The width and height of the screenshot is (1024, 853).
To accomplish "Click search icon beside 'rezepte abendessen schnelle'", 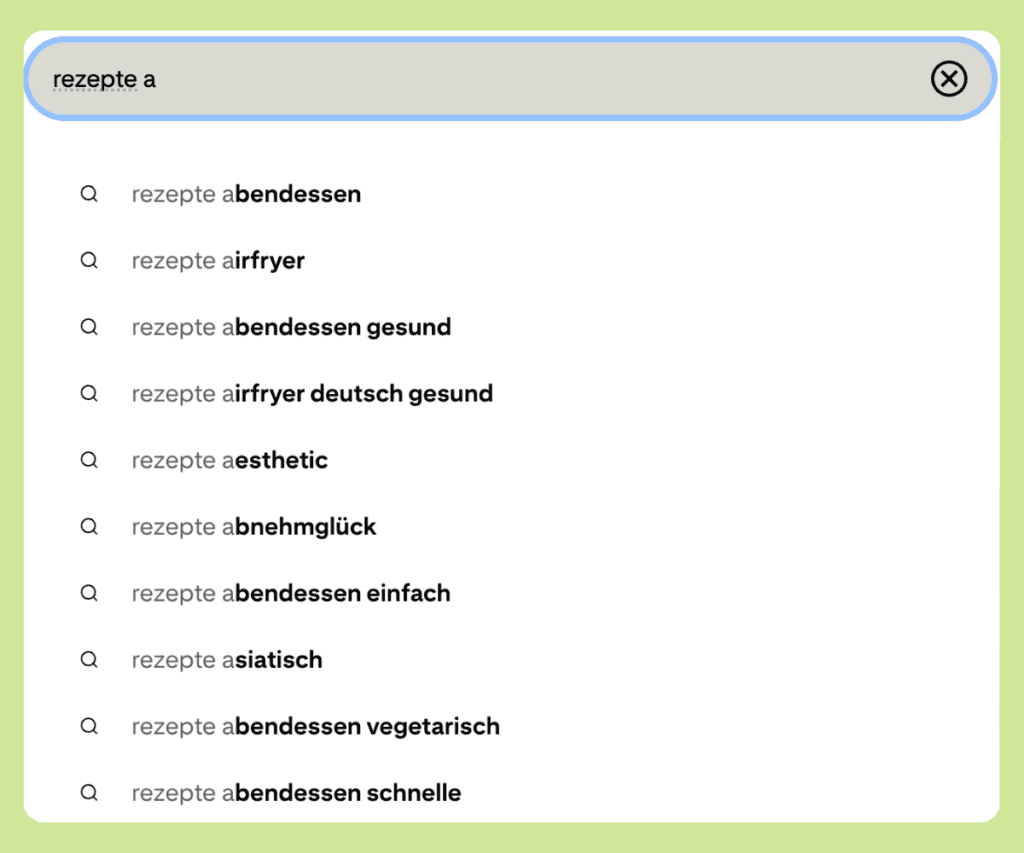I will click(x=89, y=793).
